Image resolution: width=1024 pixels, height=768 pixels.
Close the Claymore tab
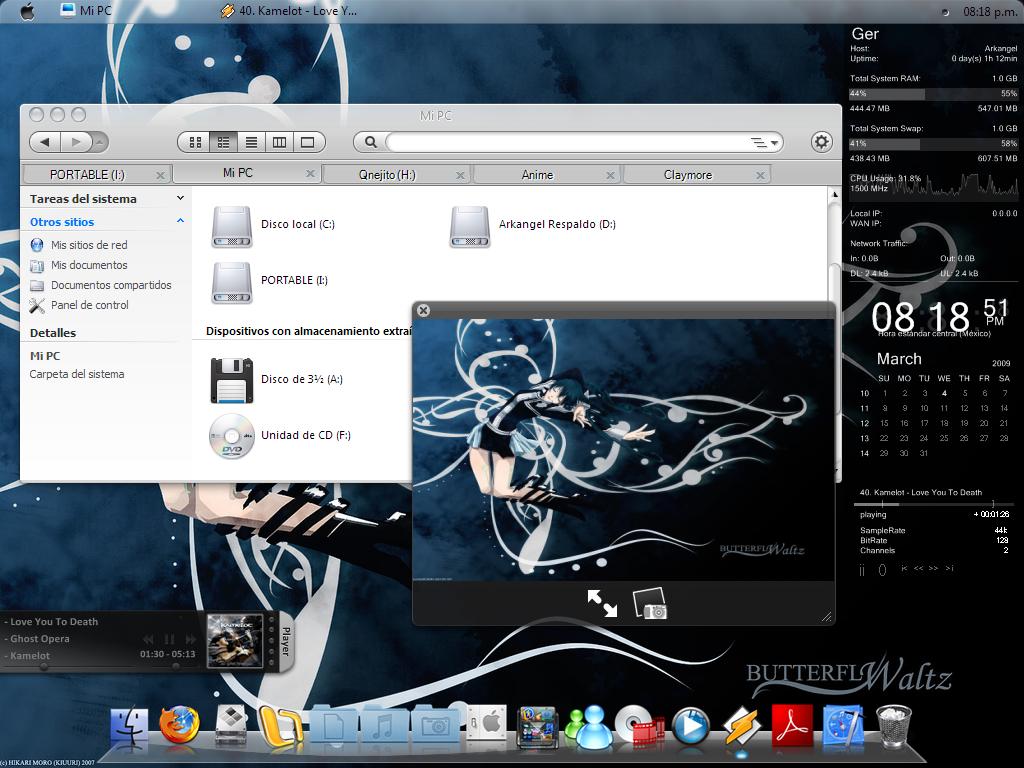760,176
